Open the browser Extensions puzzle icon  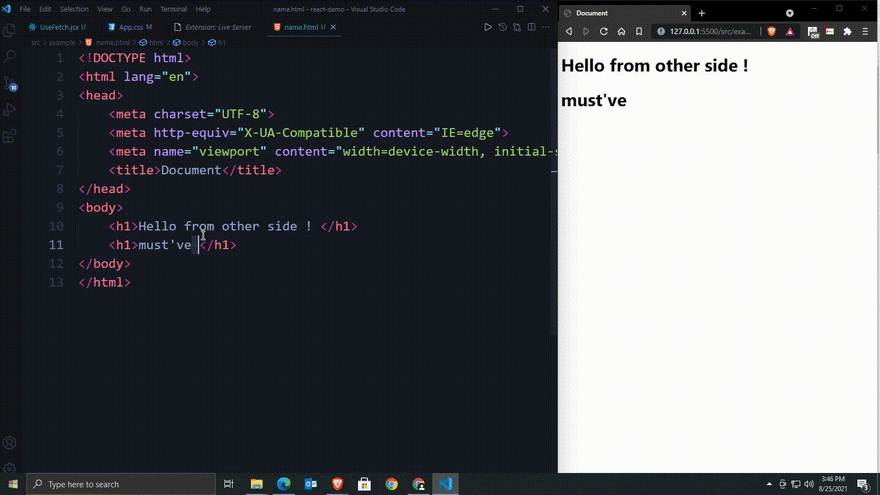pos(847,31)
